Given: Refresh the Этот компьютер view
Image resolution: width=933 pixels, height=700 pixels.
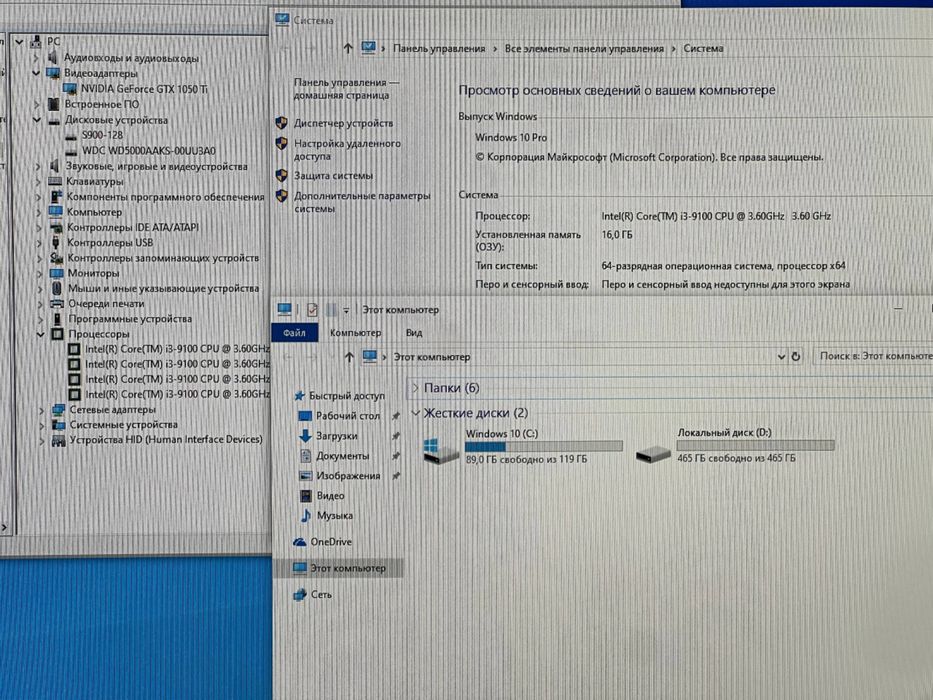Looking at the screenshot, I should (x=796, y=357).
